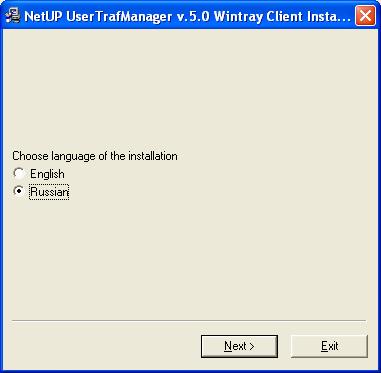Click the empty area above language prompt
The height and width of the screenshot is (373, 381).
[190, 90]
